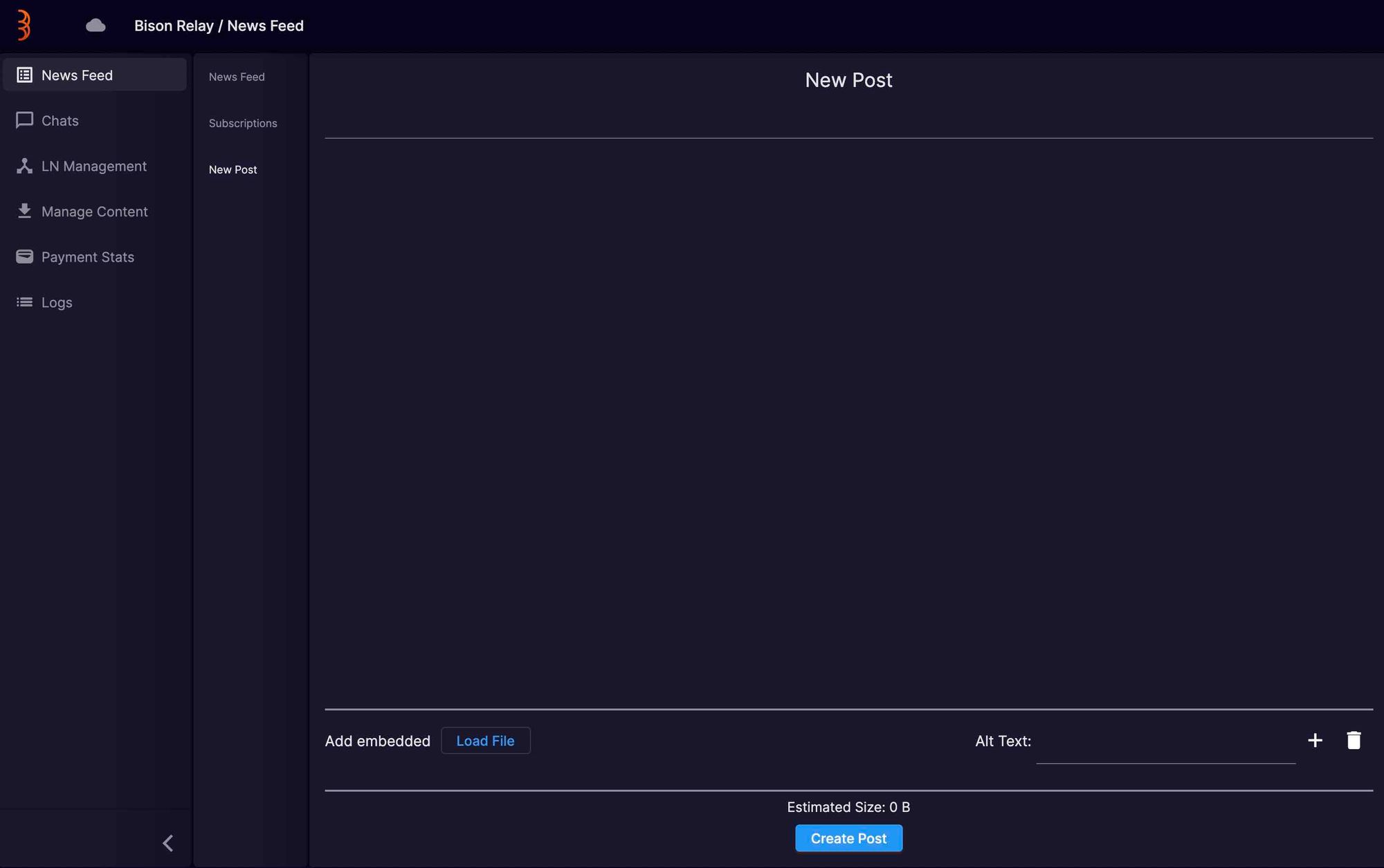Click the Payment Stats card icon

24,257
